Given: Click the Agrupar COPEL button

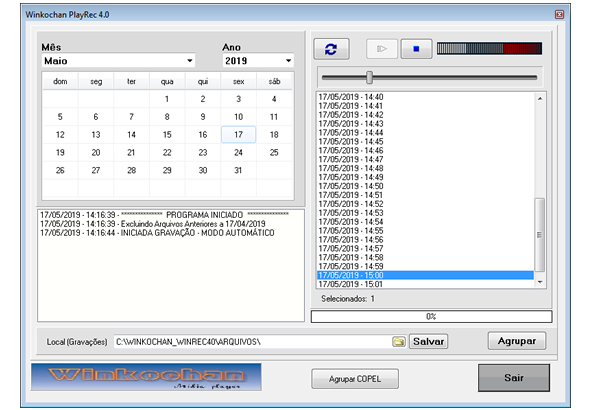Looking at the screenshot, I should coord(355,379).
